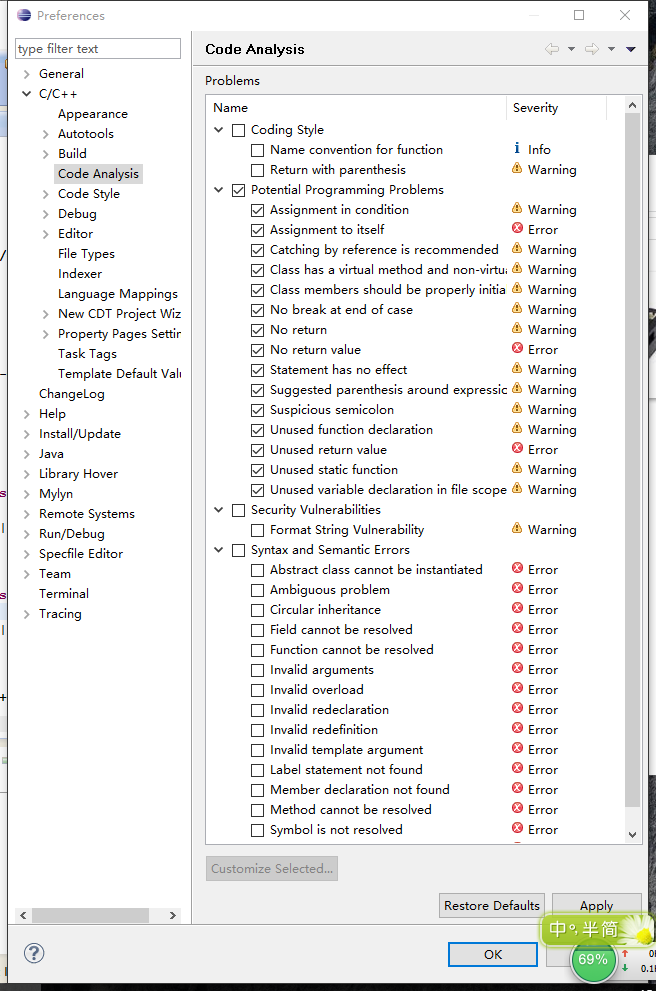656x991 pixels.
Task: Uncheck Assignment in condition
Action: pos(257,210)
